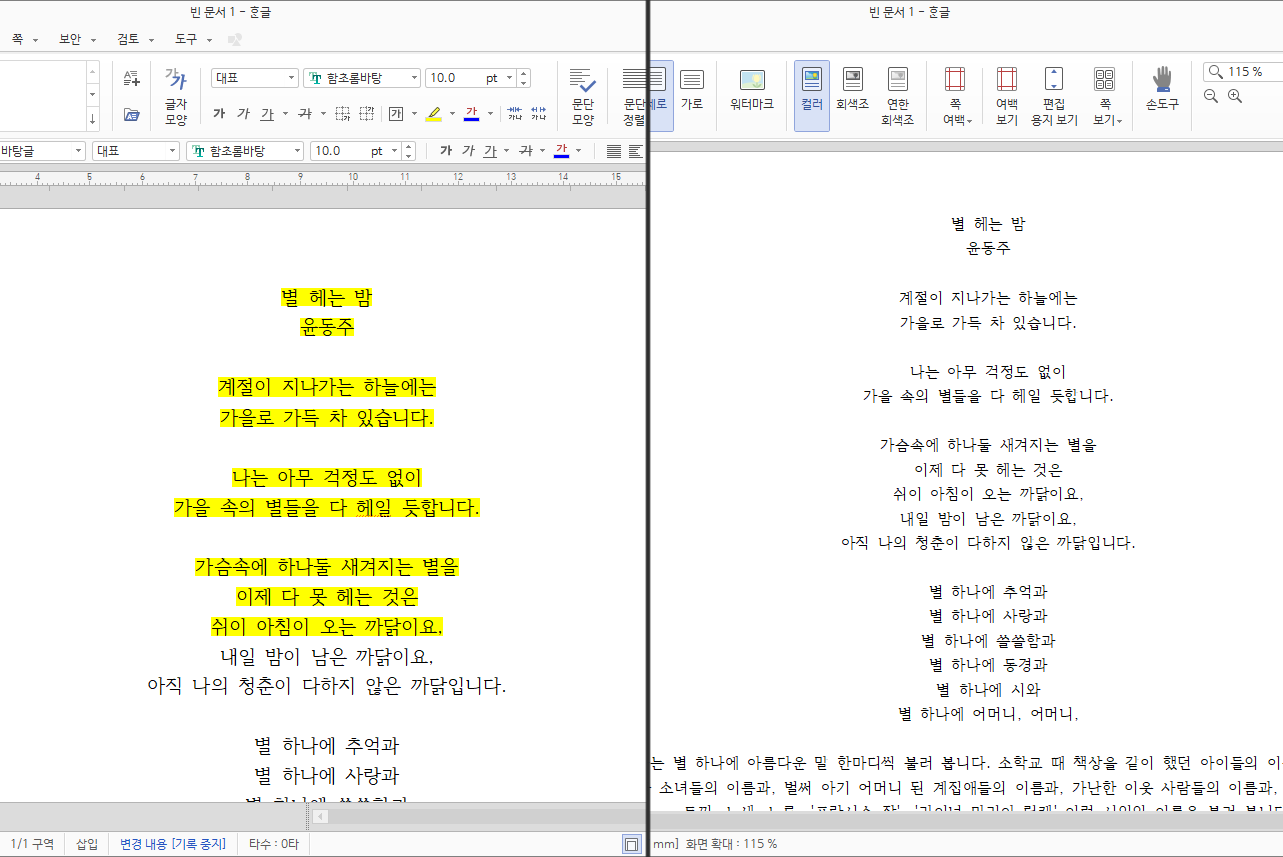The width and height of the screenshot is (1283, 857).
Task: Click the yellow highlighter color button
Action: pos(434,114)
